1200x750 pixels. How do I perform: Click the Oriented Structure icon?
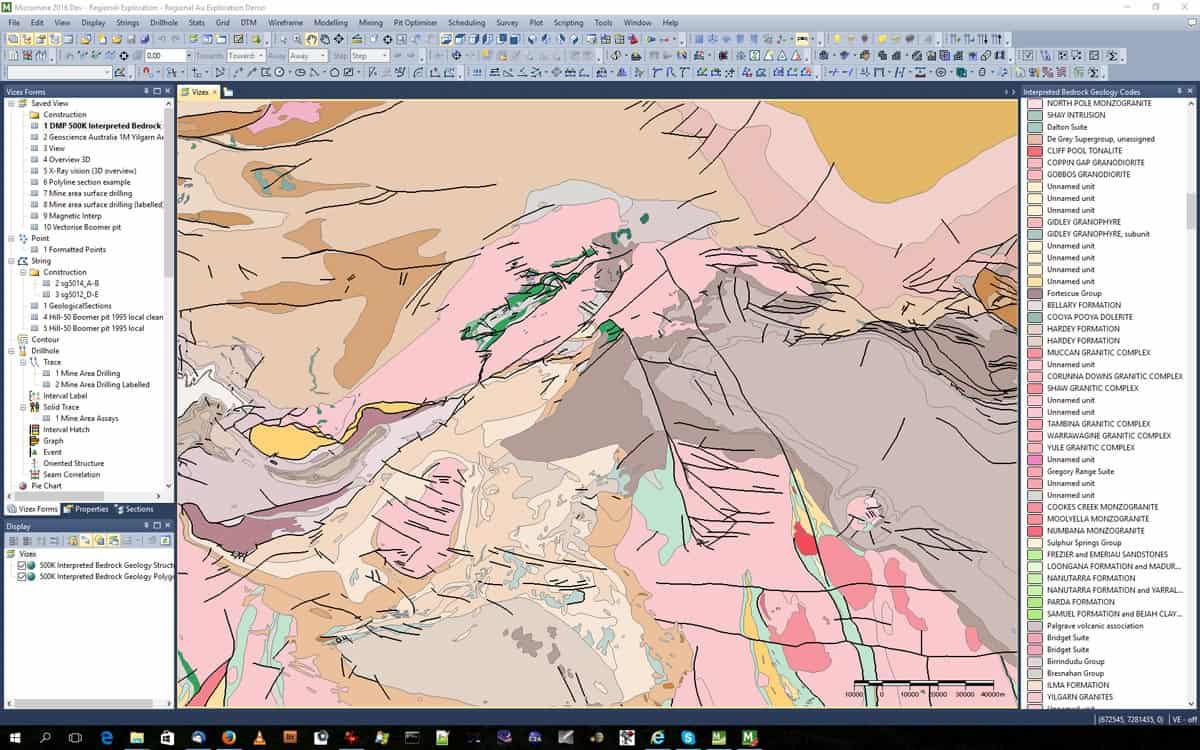coord(34,463)
